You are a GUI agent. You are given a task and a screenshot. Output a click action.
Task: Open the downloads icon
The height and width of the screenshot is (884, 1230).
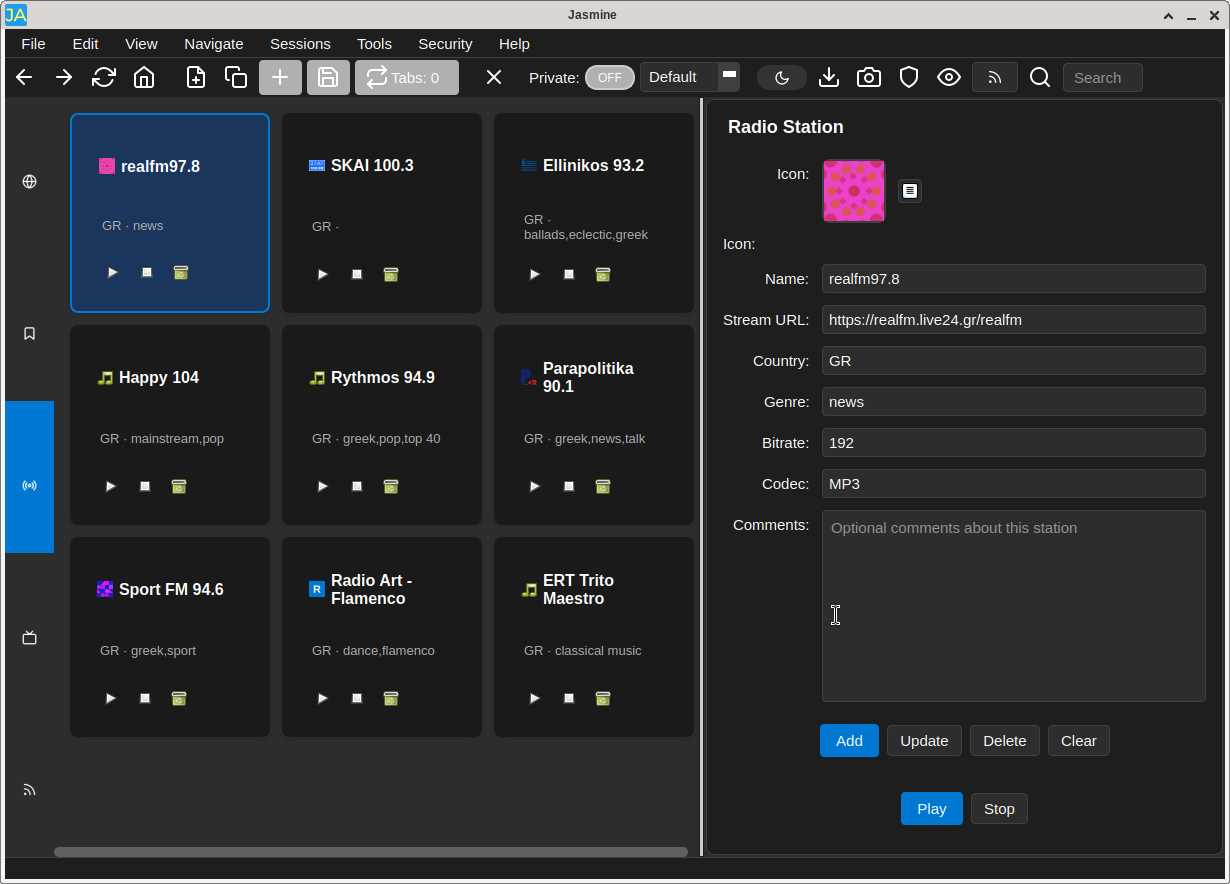[829, 77]
